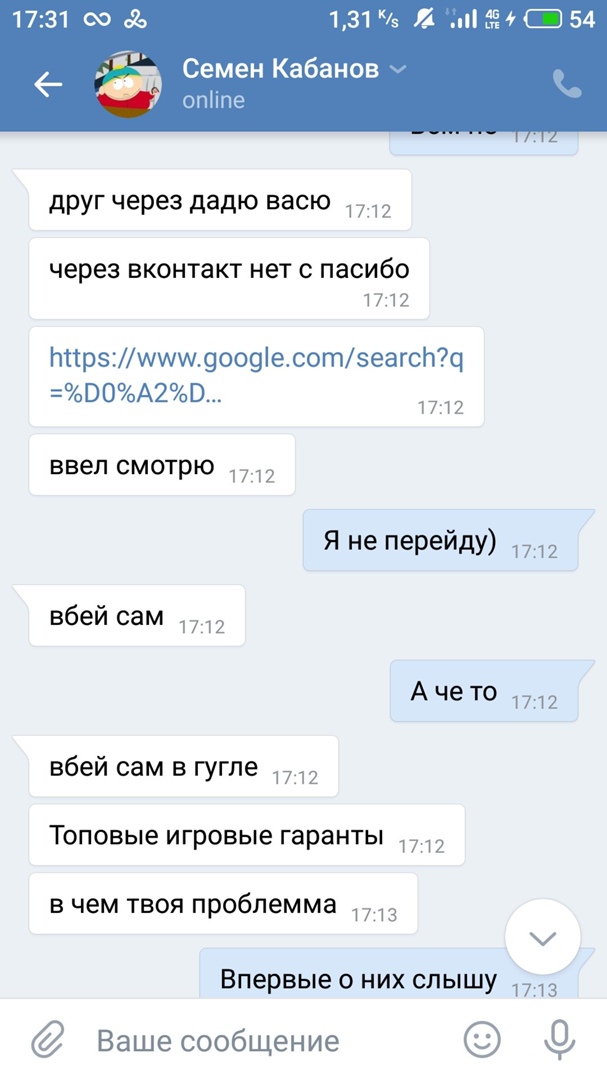This screenshot has height=1080, width=607.
Task: Tap the 'Ваше сообщение' text field
Action: pos(260,1040)
